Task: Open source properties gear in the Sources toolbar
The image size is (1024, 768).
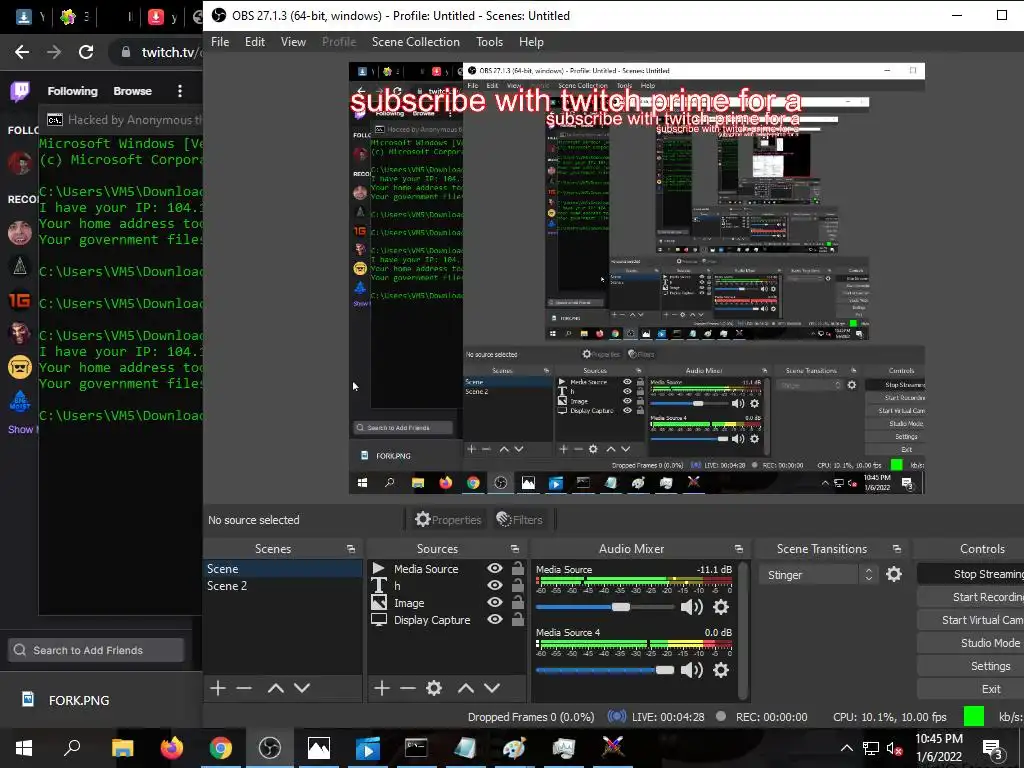Action: (x=434, y=688)
